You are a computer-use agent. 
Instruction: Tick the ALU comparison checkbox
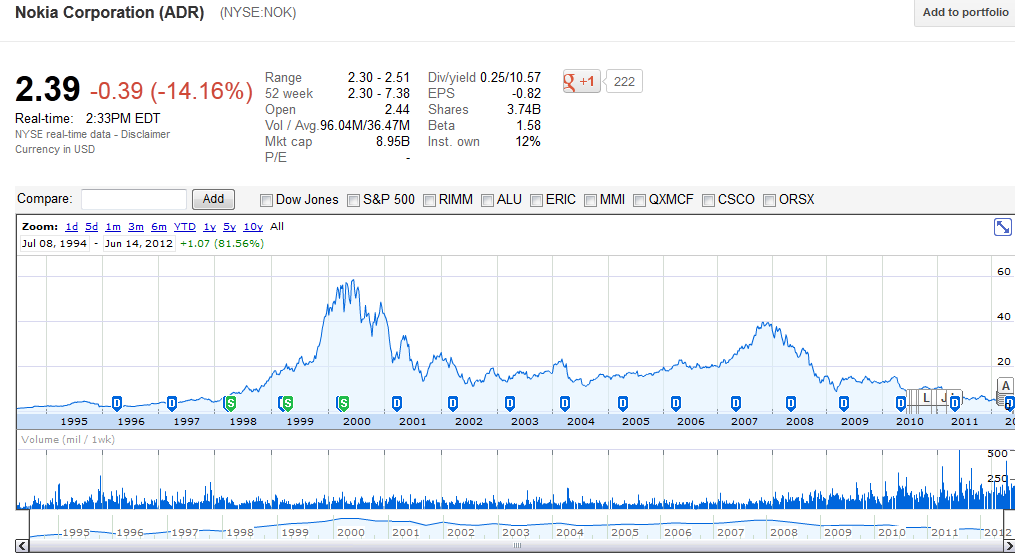(x=487, y=201)
